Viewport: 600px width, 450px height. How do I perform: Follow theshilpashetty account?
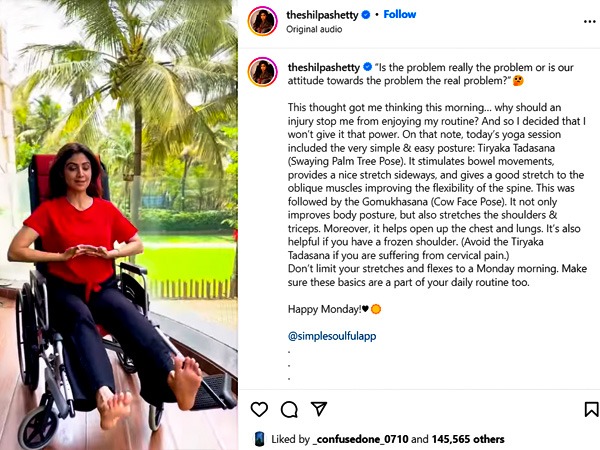[399, 15]
